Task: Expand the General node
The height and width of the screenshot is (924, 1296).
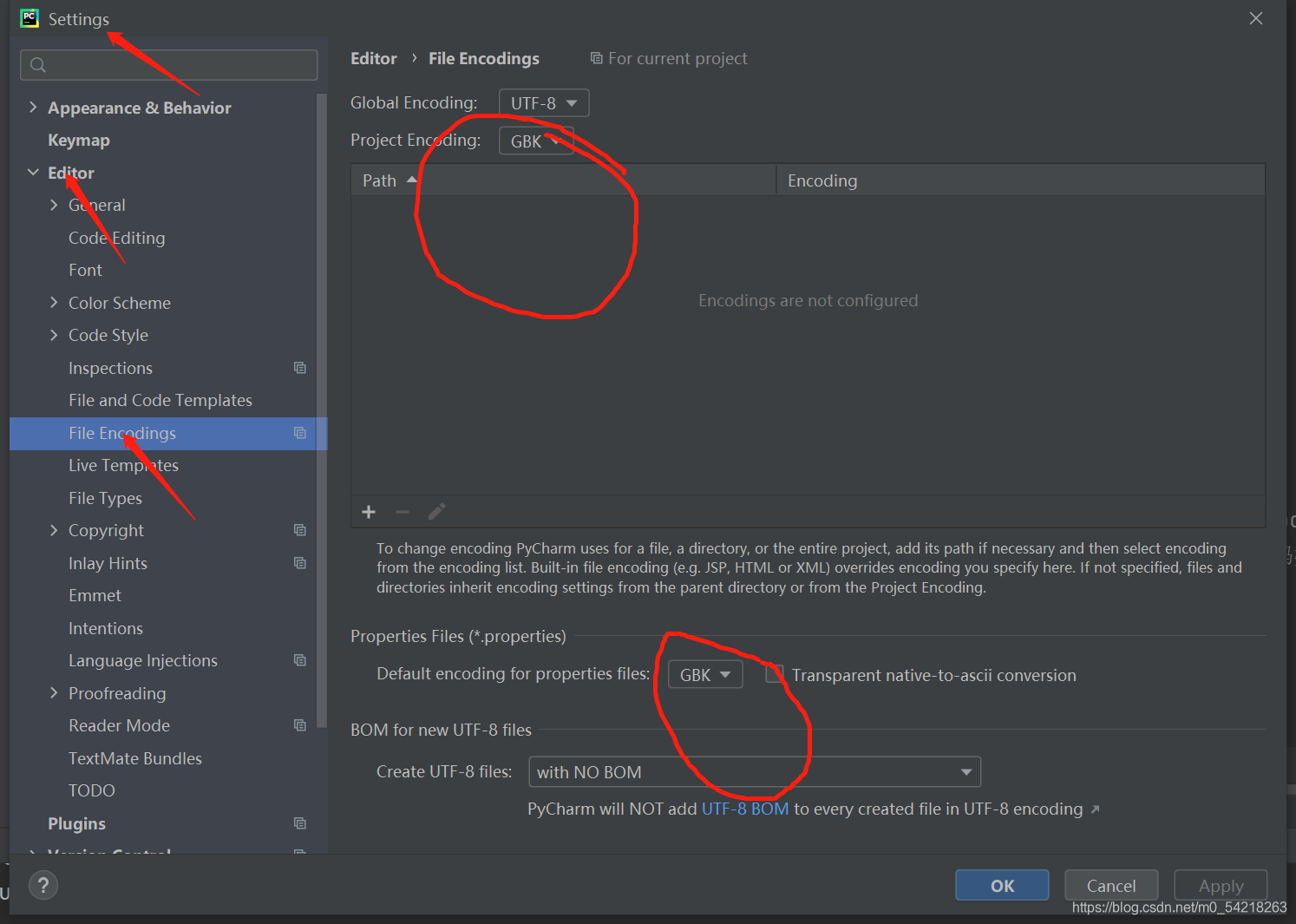Action: click(x=54, y=205)
